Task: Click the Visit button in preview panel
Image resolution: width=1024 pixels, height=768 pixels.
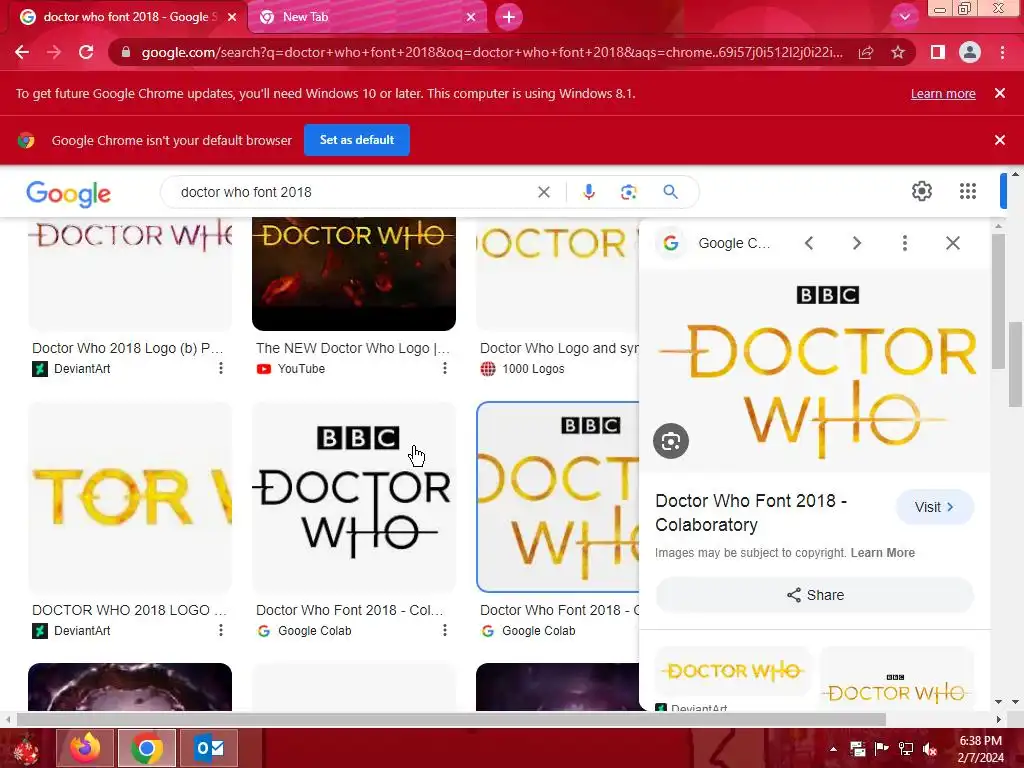Action: coord(935,507)
